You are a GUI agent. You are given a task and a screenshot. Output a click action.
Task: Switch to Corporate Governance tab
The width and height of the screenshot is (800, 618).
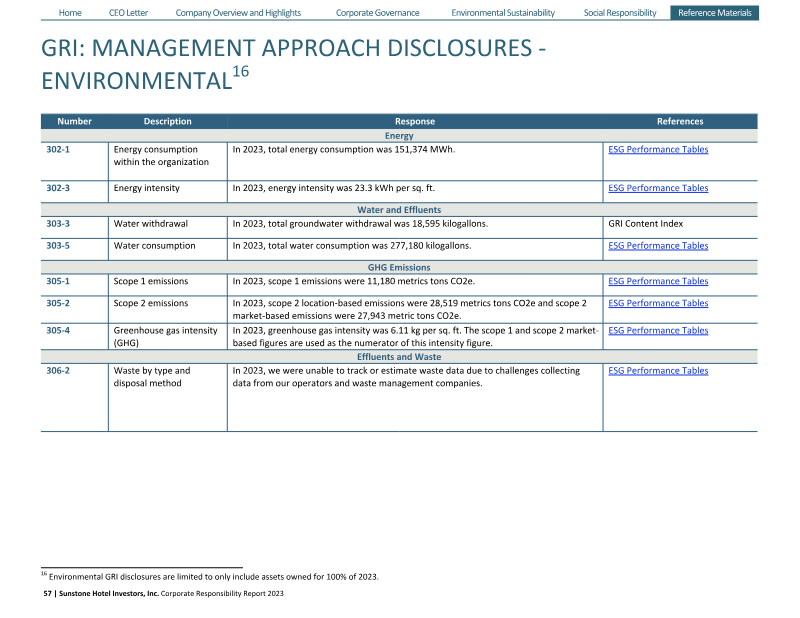pyautogui.click(x=377, y=13)
